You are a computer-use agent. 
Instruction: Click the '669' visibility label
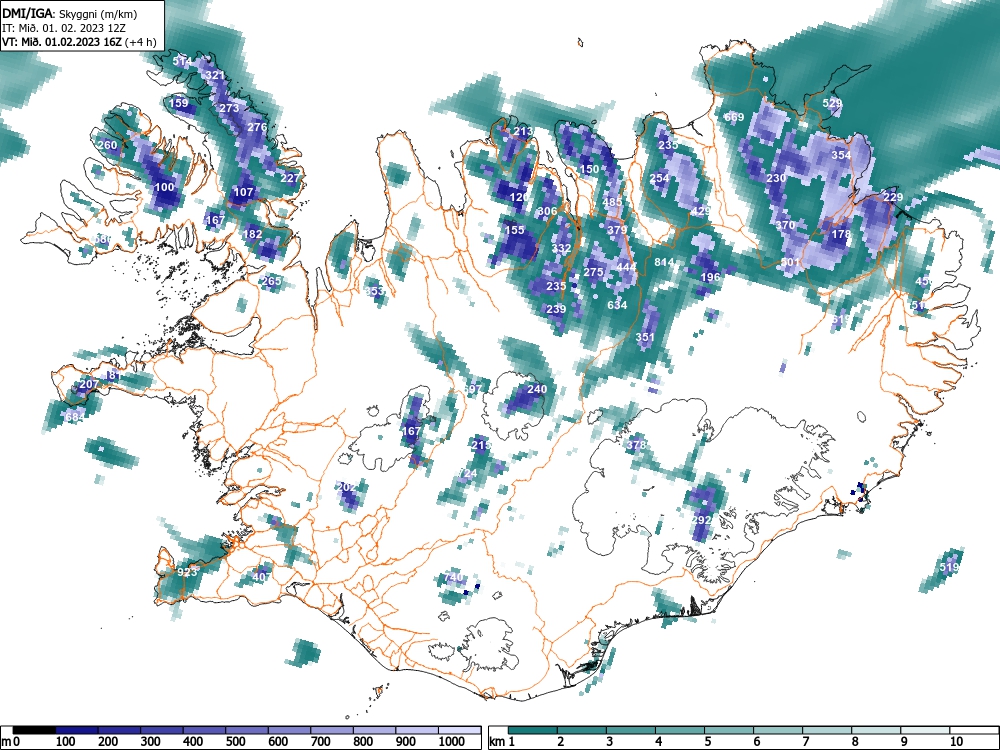(734, 117)
